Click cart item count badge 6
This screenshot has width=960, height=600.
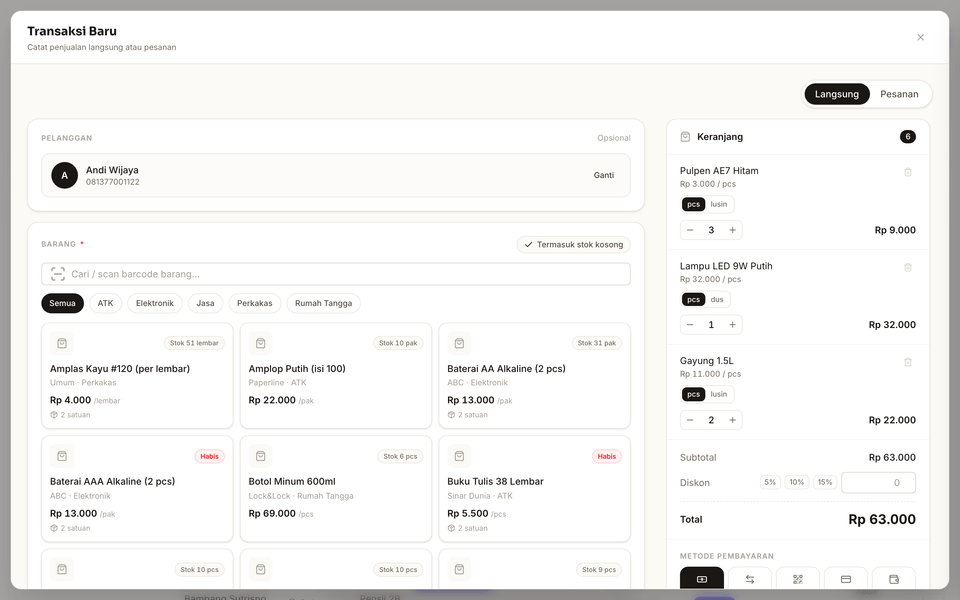907,137
